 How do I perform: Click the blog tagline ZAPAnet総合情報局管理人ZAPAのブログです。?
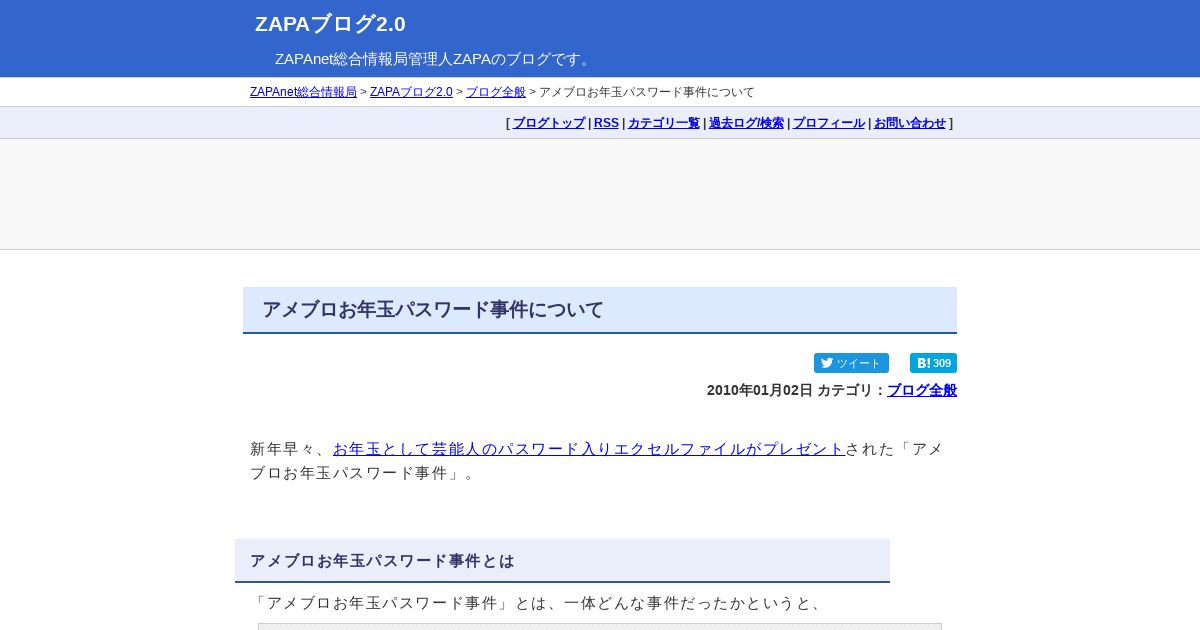point(436,59)
